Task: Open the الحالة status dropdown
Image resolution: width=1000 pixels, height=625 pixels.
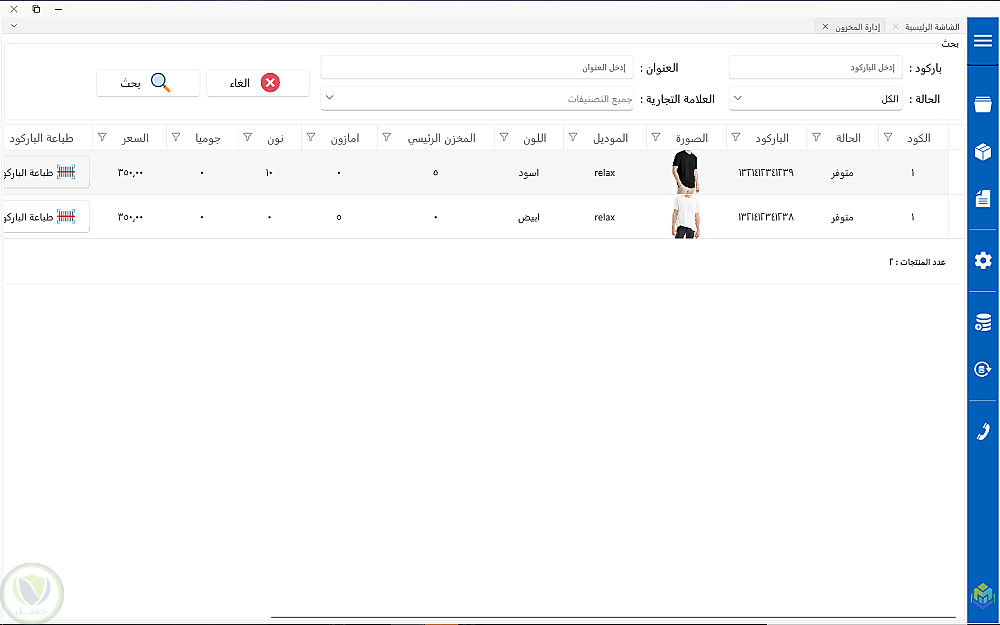Action: coord(816,99)
